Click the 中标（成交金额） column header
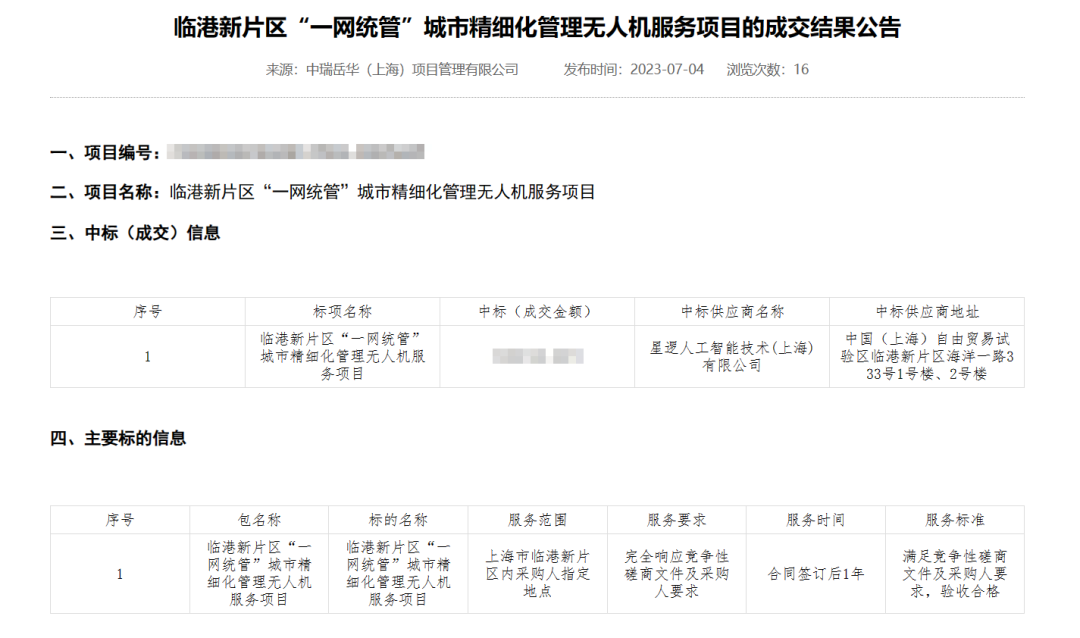The height and width of the screenshot is (638, 1080). point(536,312)
